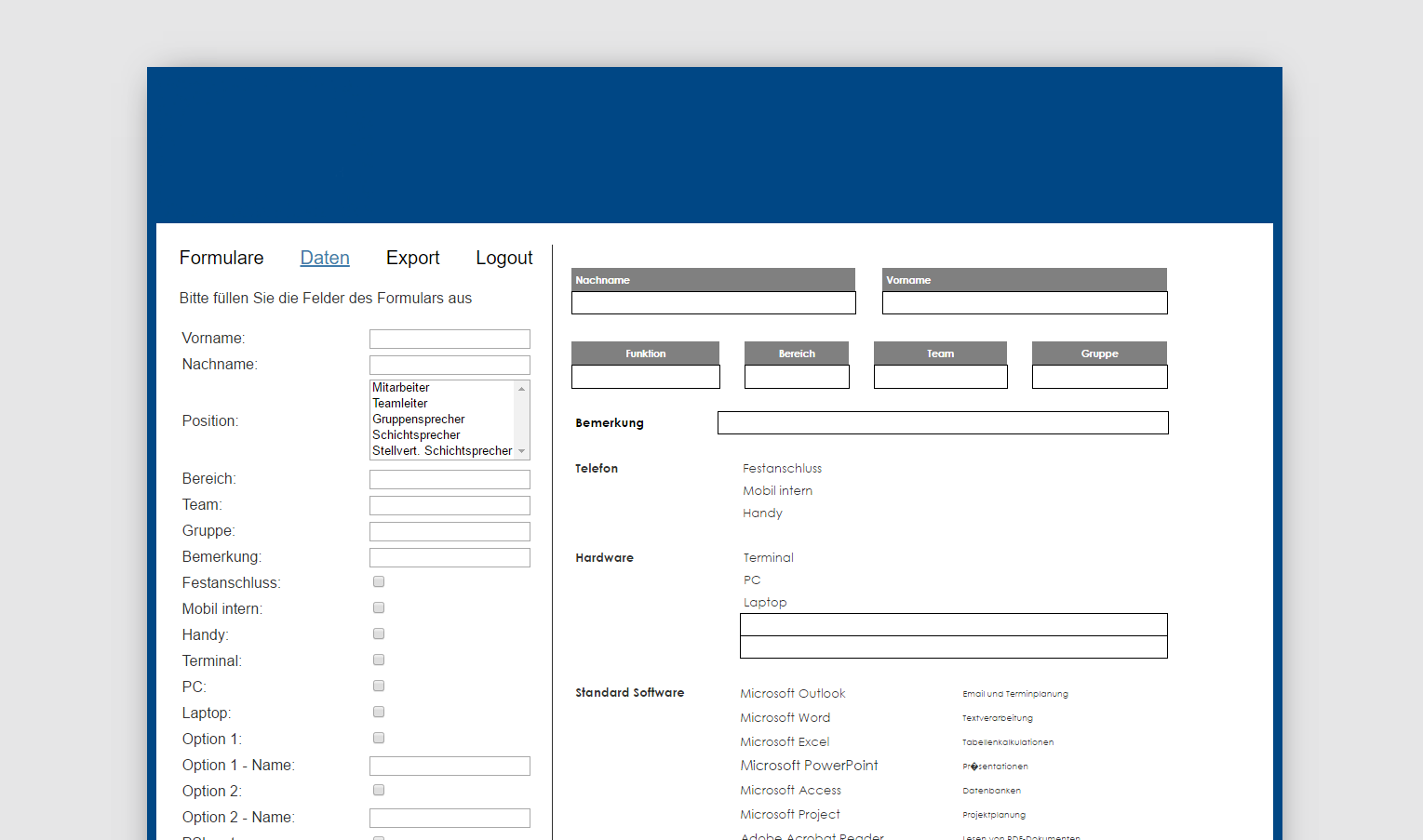
Task: Open the Export menu item
Action: (412, 258)
